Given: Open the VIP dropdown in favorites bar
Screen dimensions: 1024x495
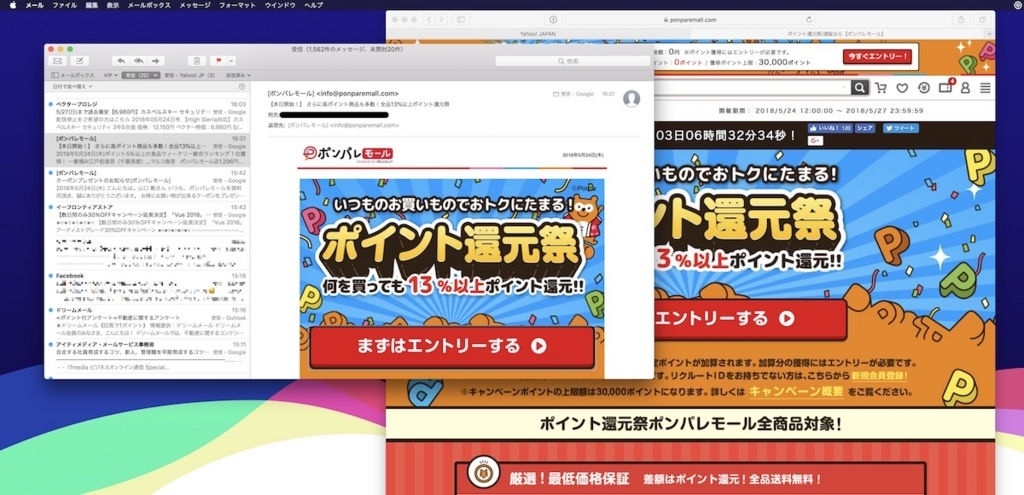Looking at the screenshot, I should (x=111, y=75).
